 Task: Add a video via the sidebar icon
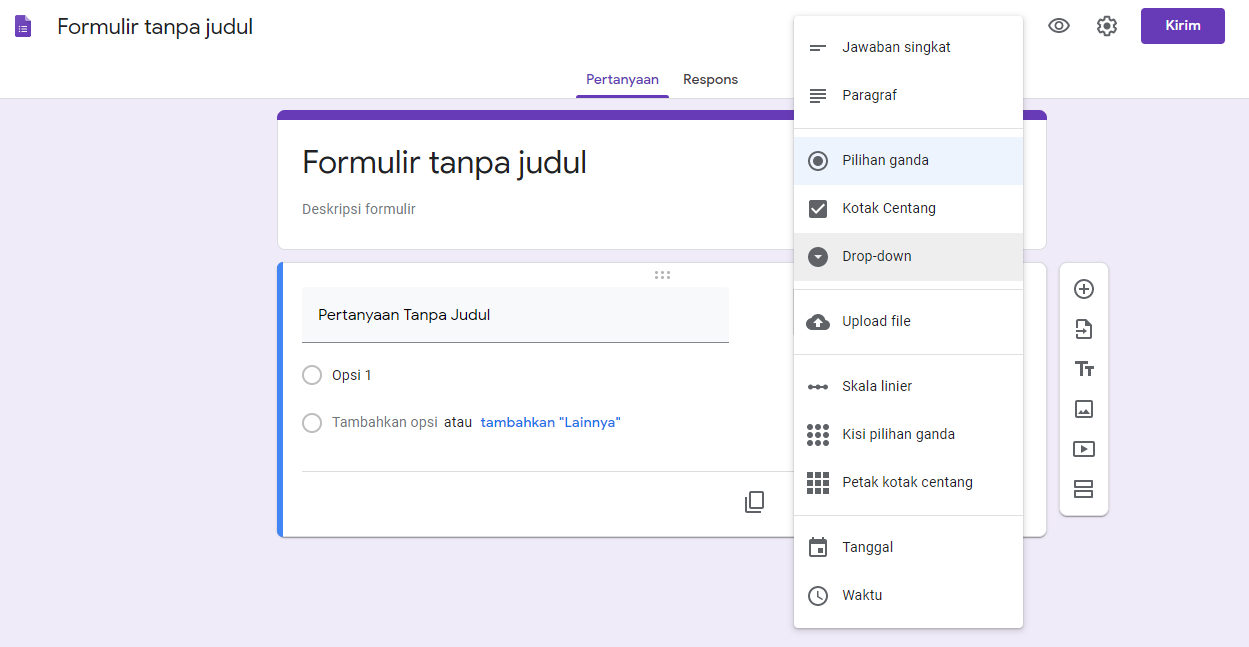1084,449
